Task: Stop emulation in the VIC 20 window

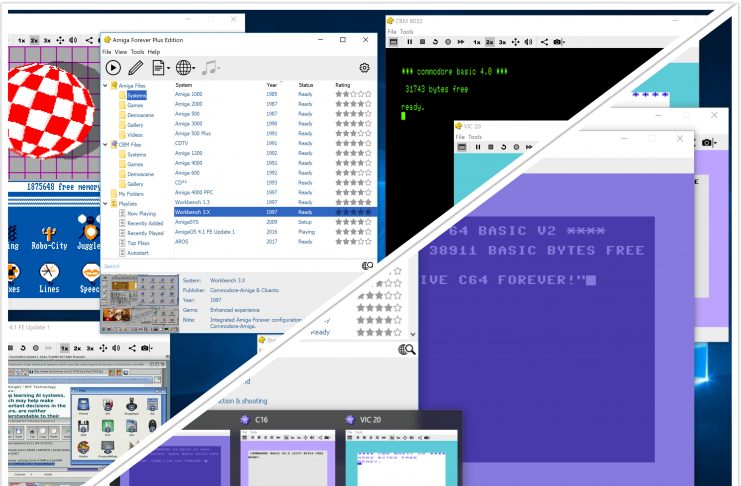Action: click(491, 147)
